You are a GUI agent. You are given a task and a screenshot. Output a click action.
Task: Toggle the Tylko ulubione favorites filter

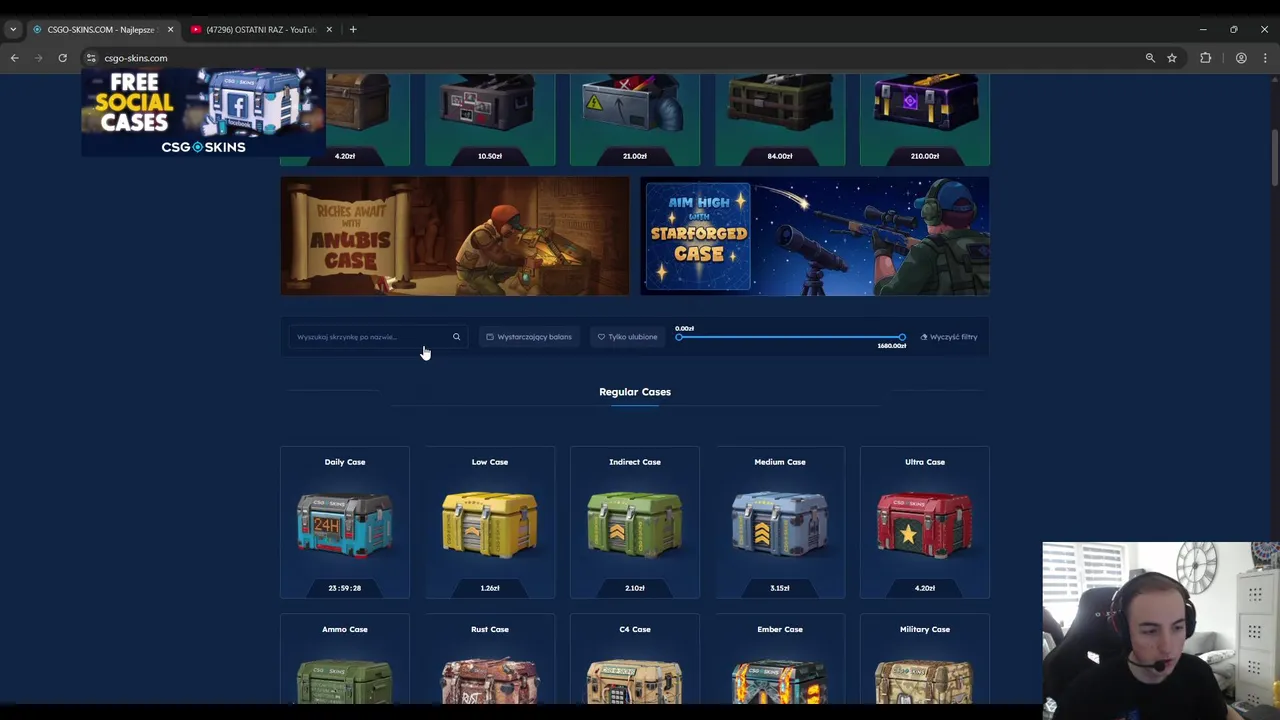pos(628,337)
